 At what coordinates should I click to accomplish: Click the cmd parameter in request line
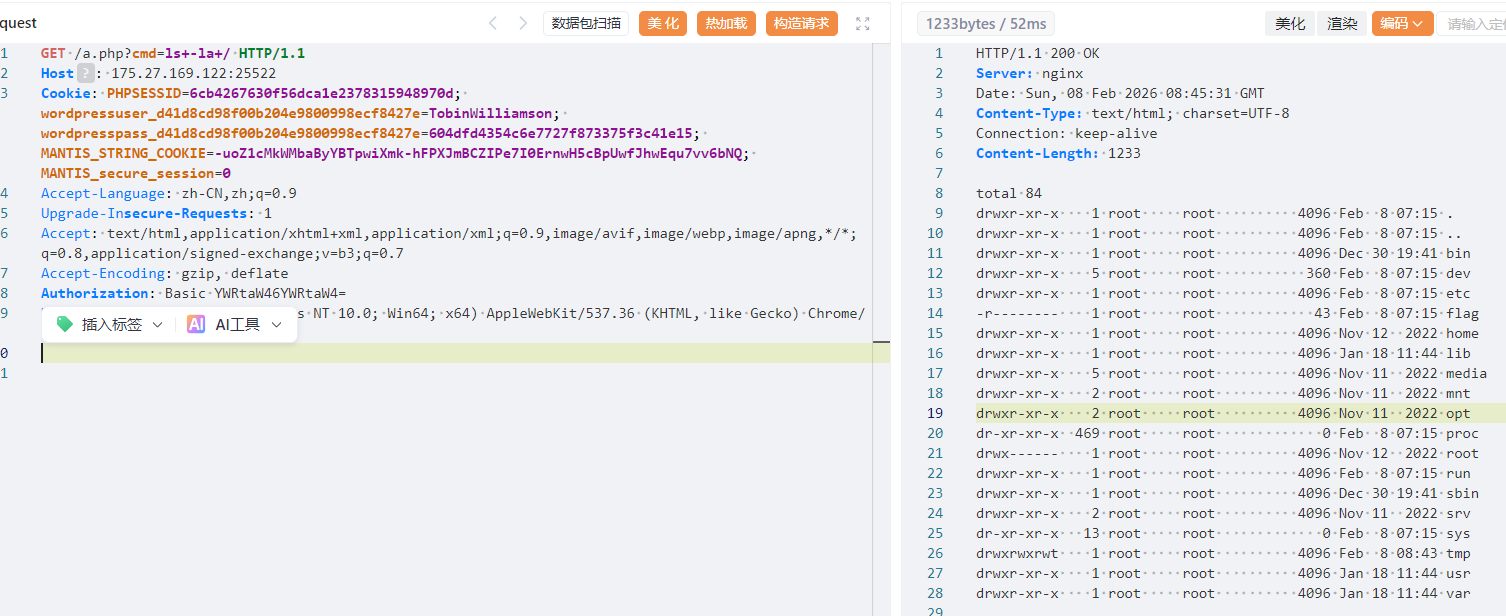[143, 53]
